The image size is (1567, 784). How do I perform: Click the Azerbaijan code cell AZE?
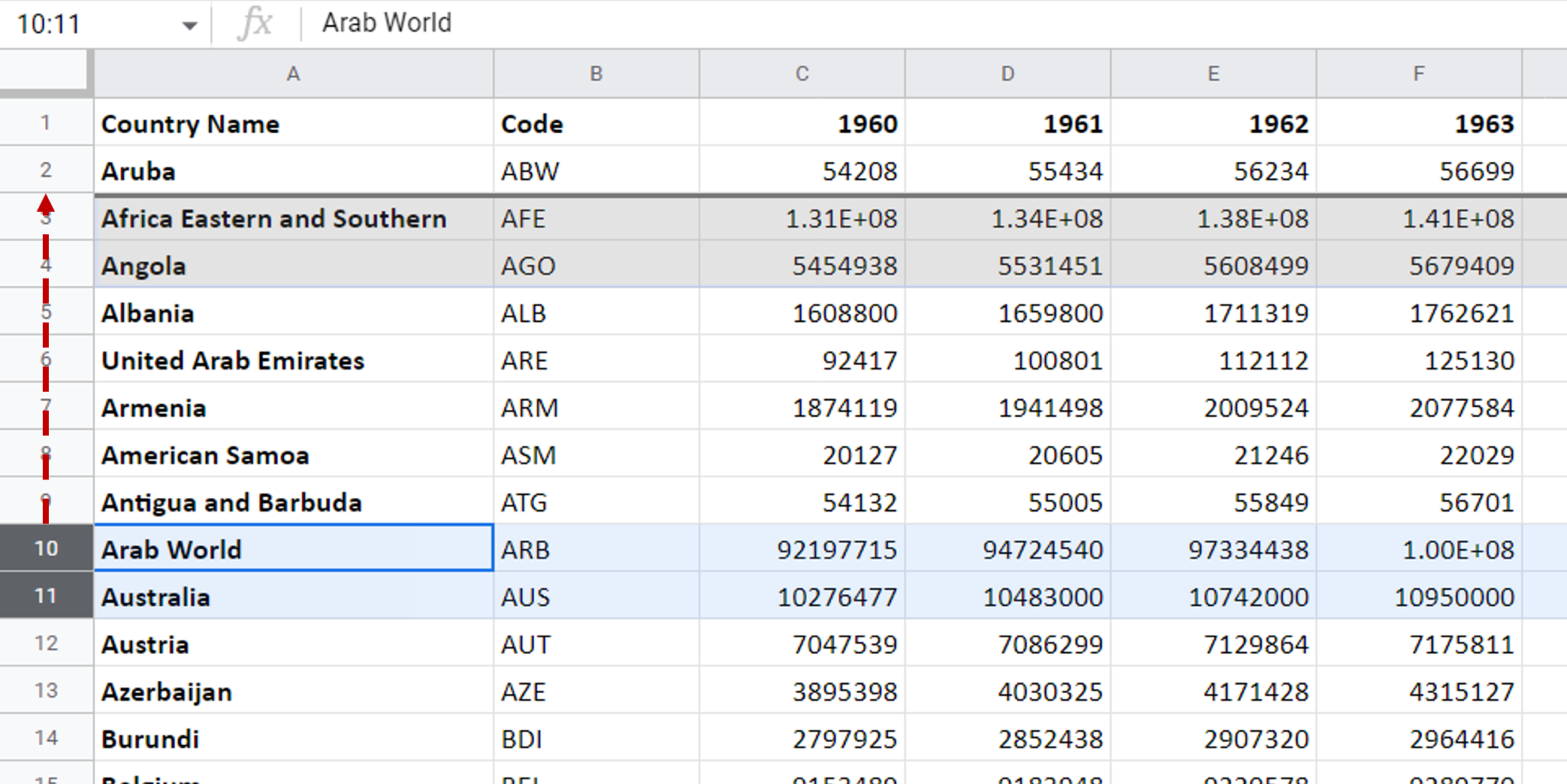[x=596, y=691]
